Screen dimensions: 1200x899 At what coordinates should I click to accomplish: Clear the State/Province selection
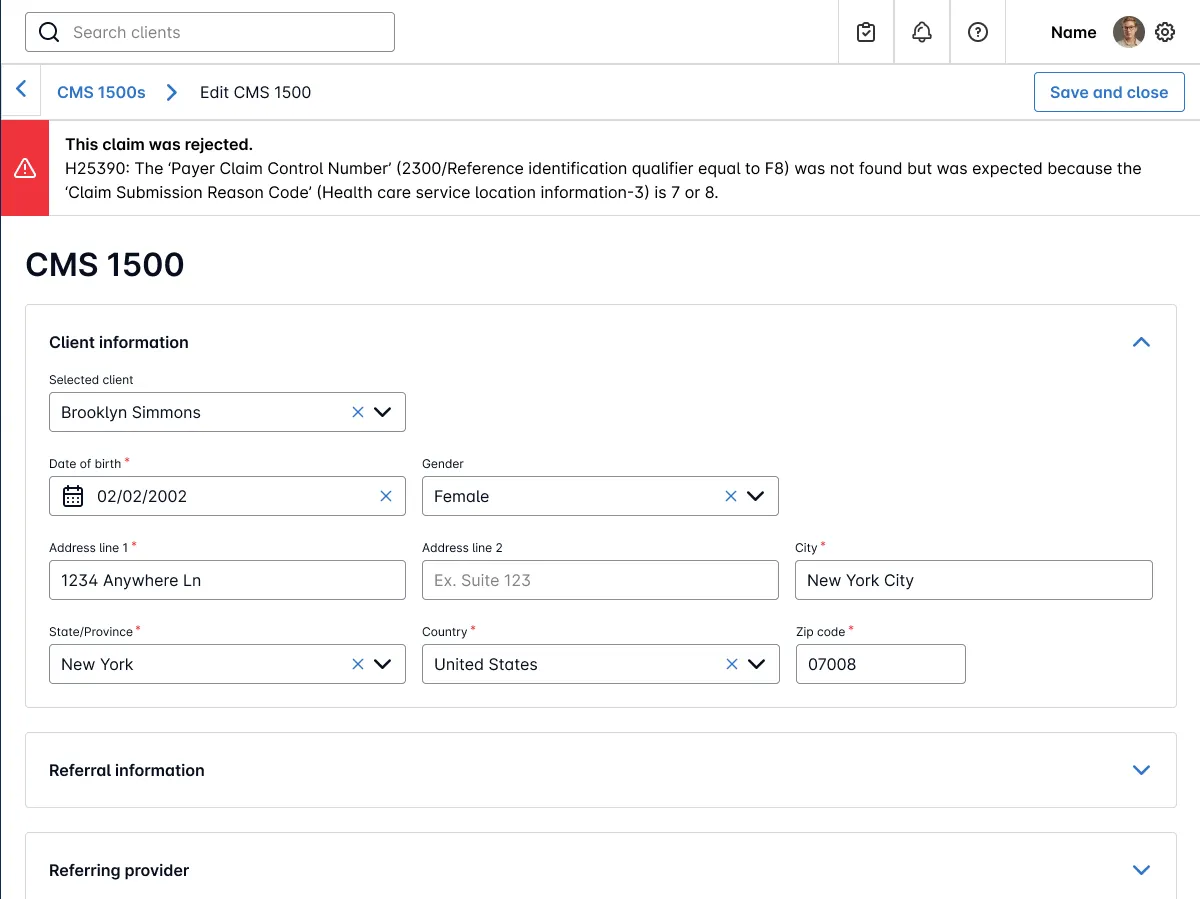point(357,664)
